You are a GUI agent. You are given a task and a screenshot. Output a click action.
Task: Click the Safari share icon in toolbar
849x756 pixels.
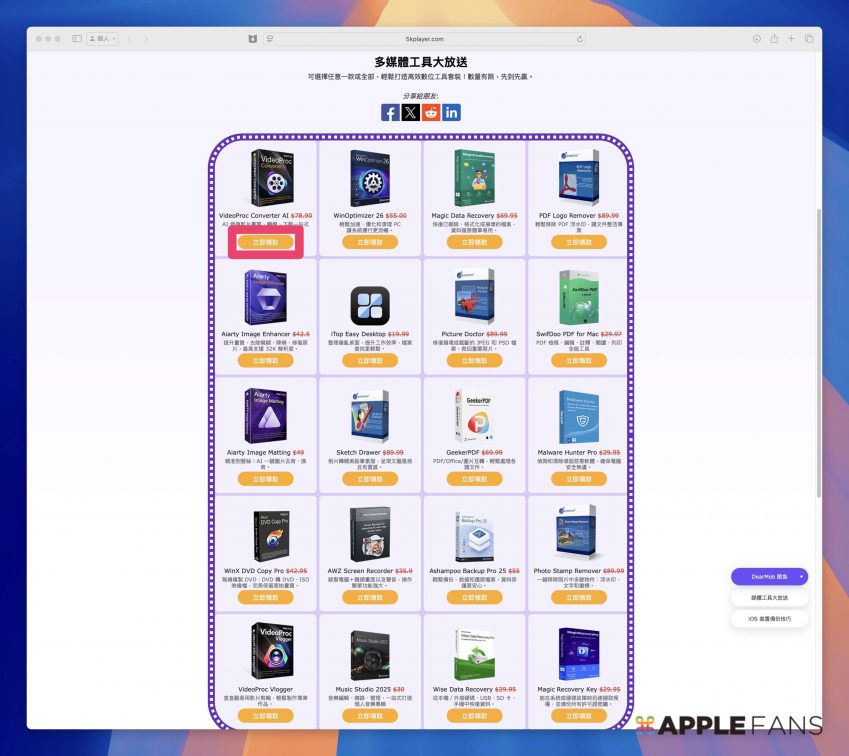click(x=774, y=39)
